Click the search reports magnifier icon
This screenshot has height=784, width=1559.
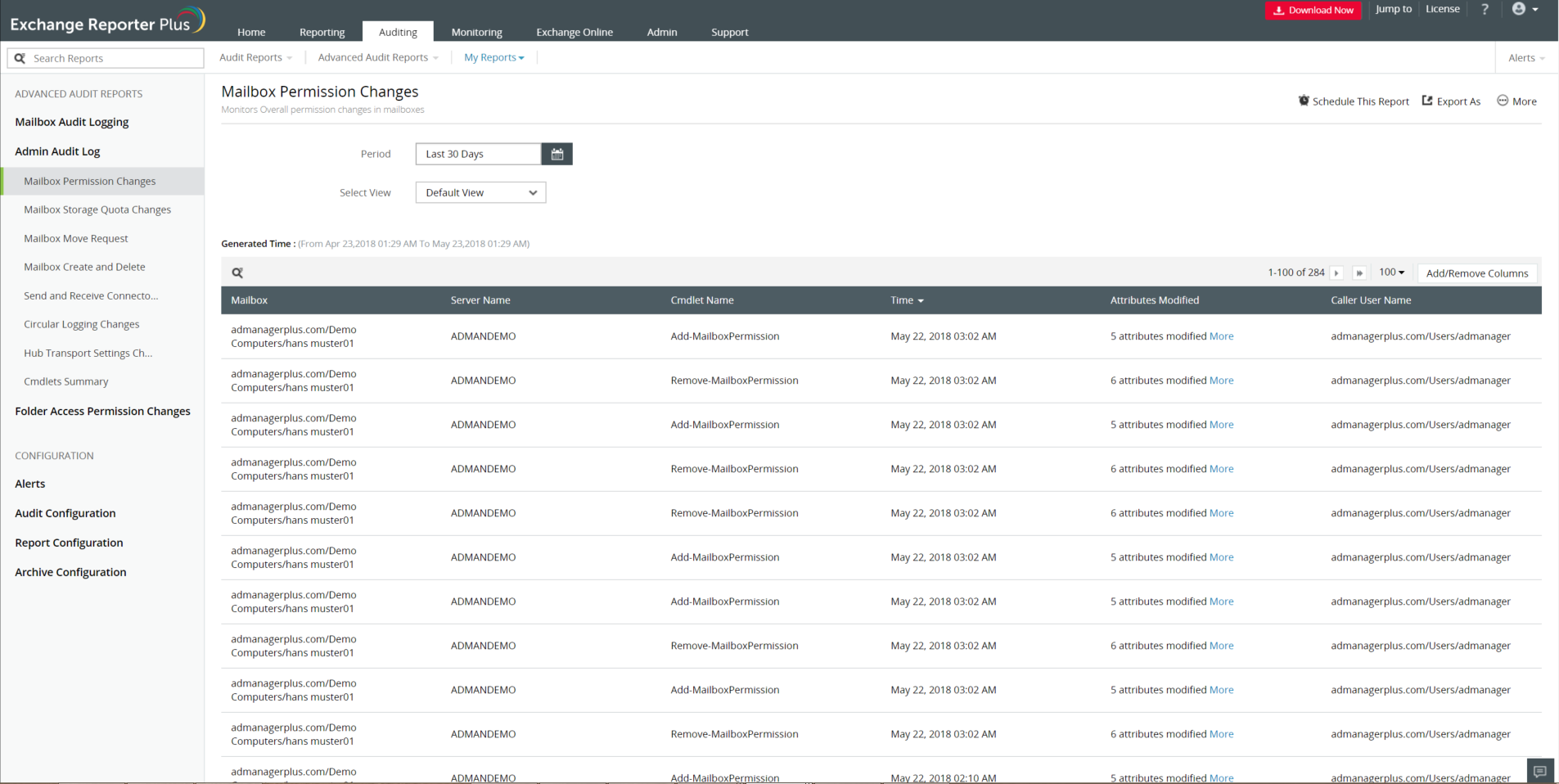(x=20, y=58)
